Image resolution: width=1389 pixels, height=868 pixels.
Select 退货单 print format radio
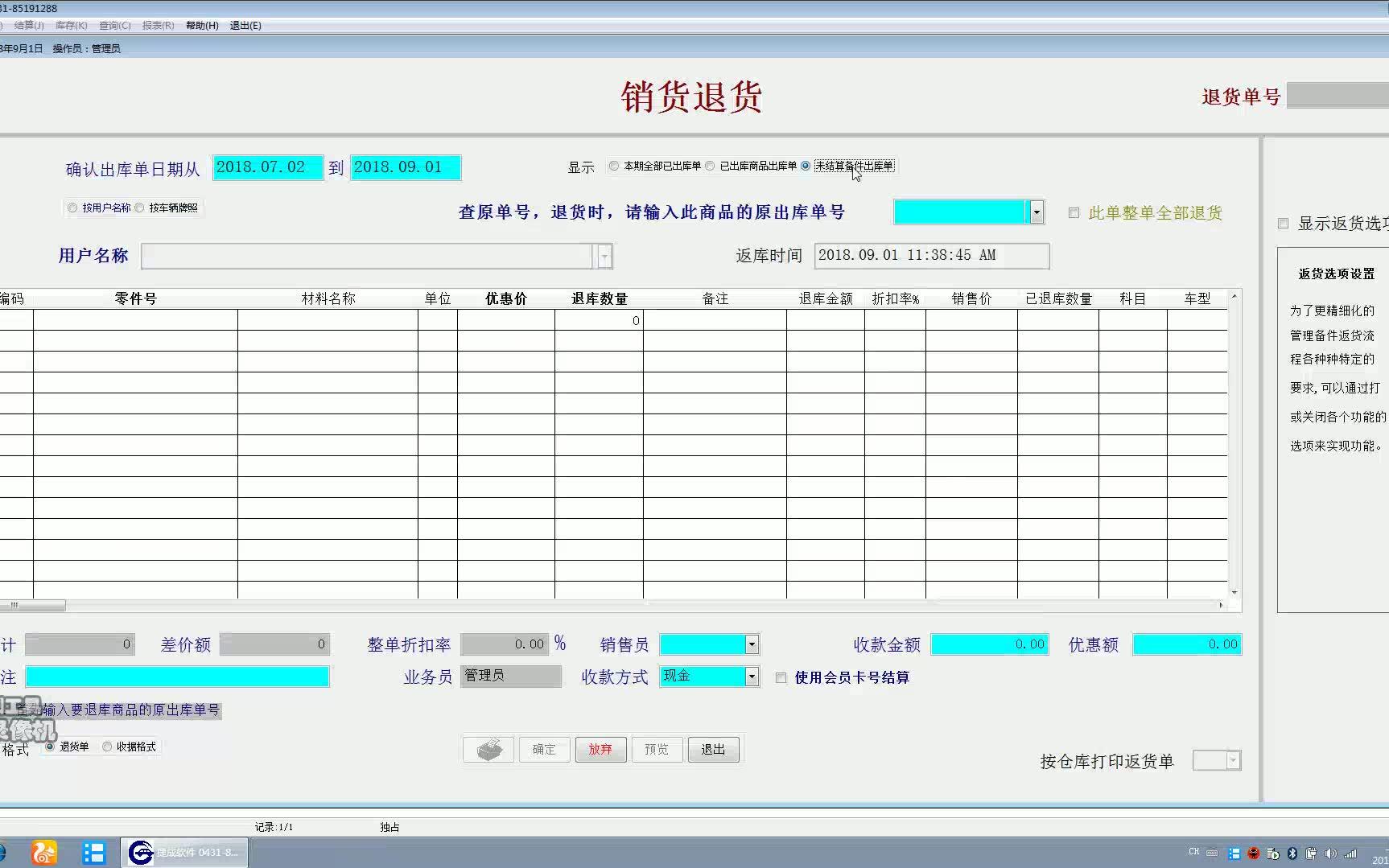(x=50, y=747)
